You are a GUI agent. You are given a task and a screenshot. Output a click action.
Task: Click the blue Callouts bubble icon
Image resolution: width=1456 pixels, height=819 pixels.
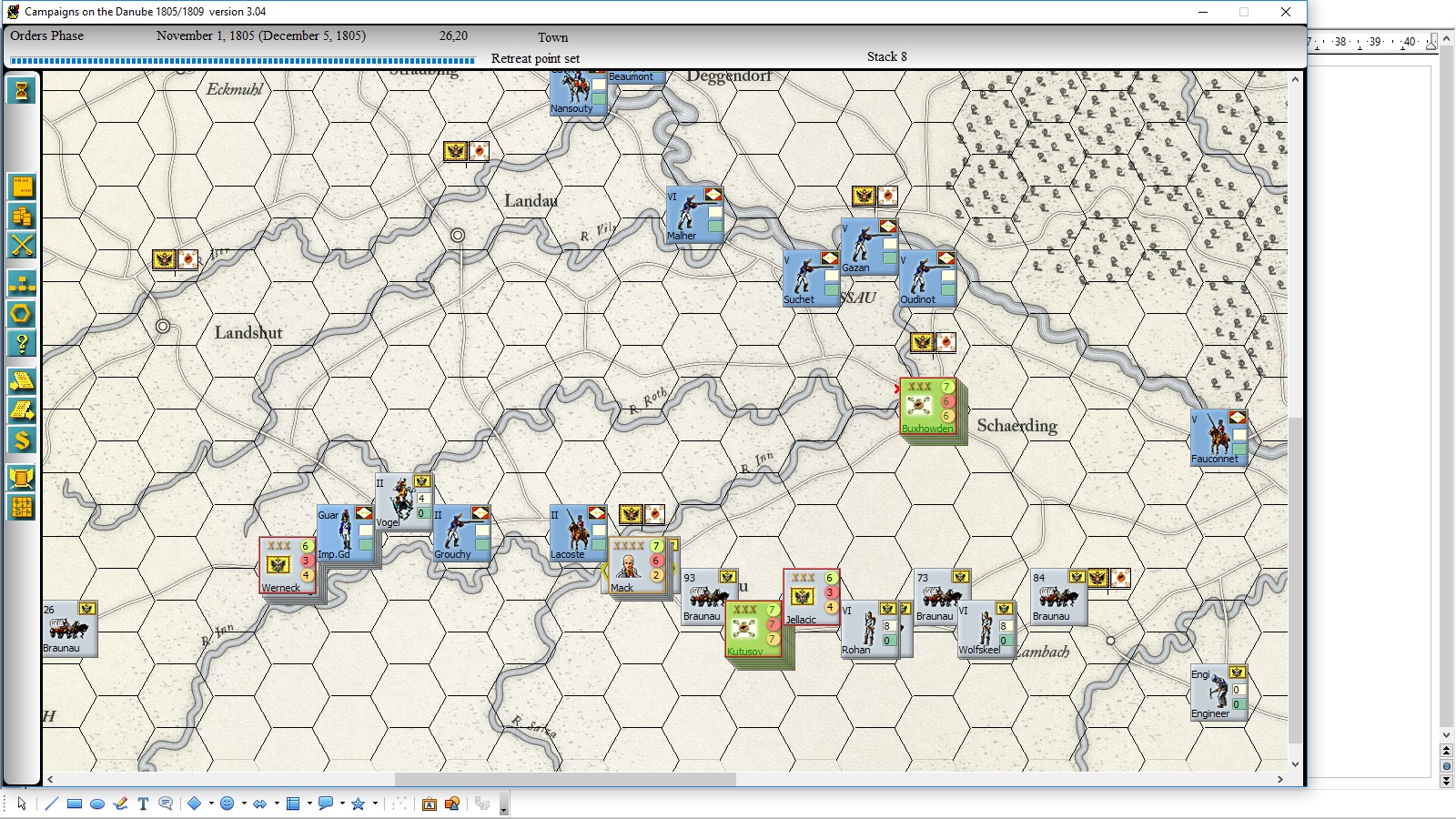(x=325, y=804)
